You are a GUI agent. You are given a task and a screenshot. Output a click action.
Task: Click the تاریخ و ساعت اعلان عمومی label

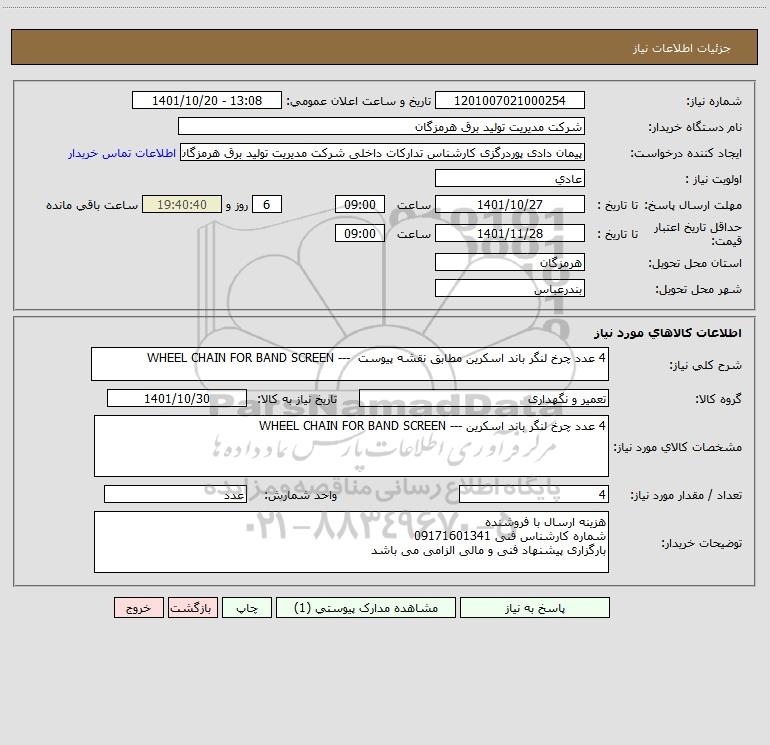359,101
